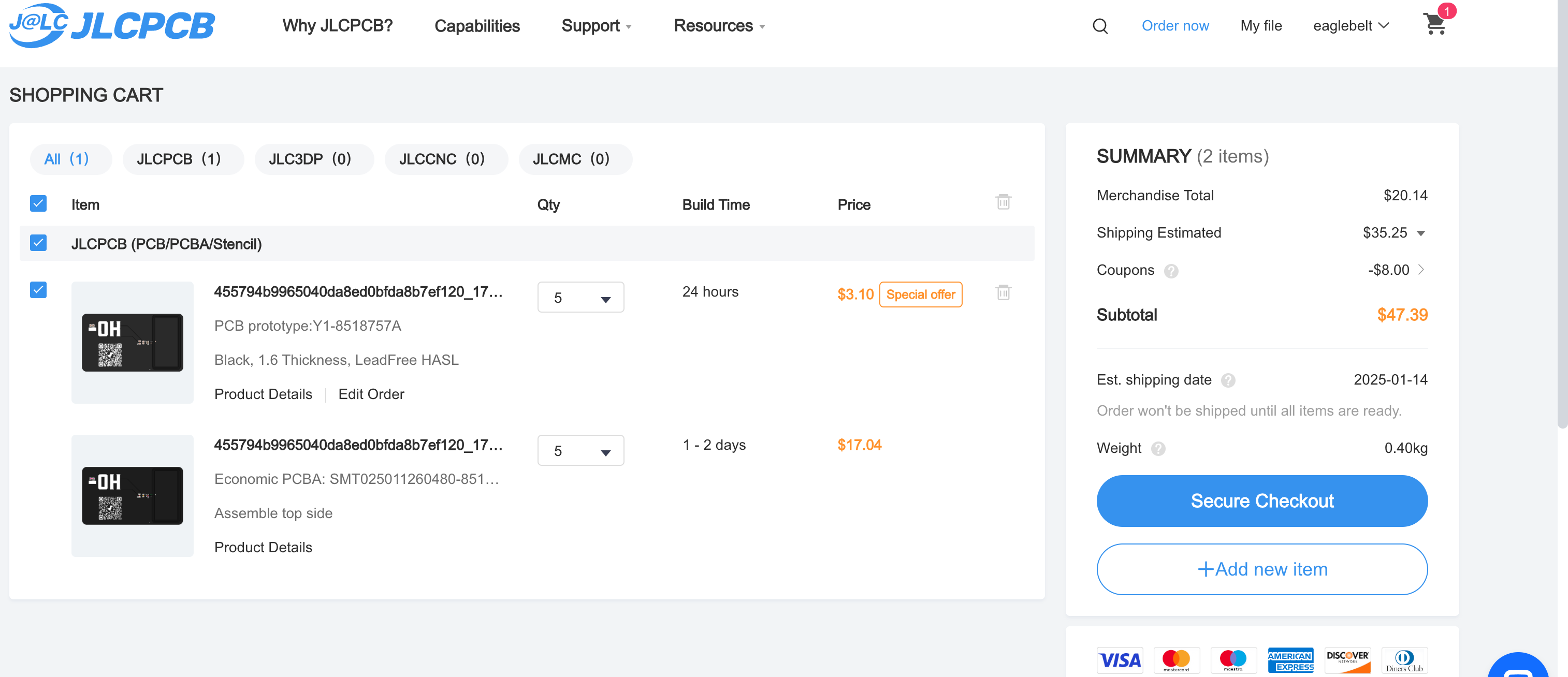Click the Order now link
The width and height of the screenshot is (1568, 677).
[x=1175, y=26]
